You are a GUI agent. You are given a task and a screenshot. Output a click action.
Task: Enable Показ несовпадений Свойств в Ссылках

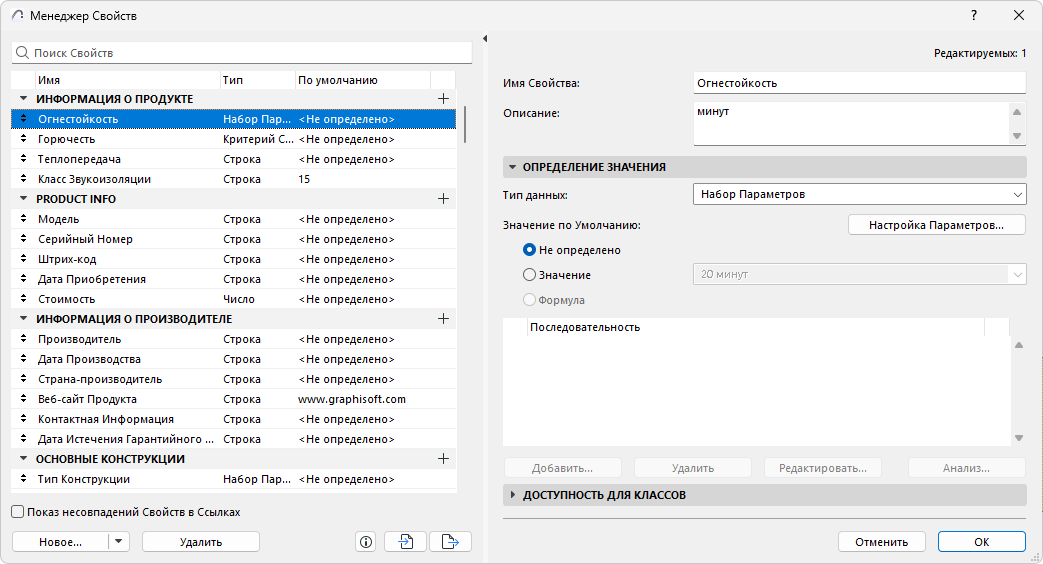click(18, 512)
